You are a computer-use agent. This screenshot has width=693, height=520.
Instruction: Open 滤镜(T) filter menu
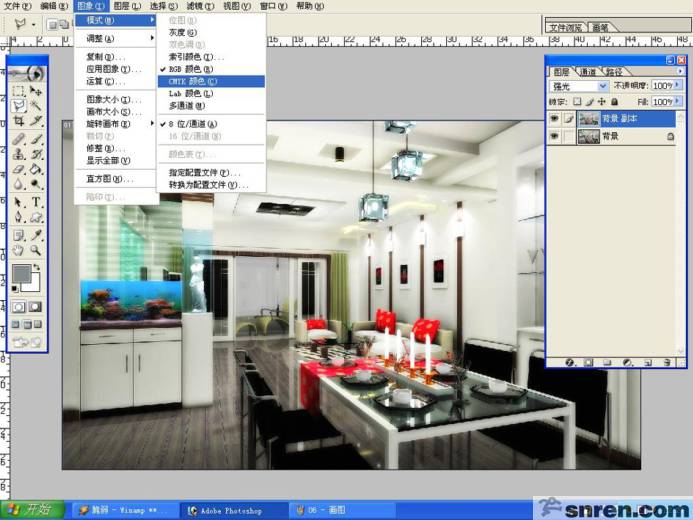tap(200, 6)
